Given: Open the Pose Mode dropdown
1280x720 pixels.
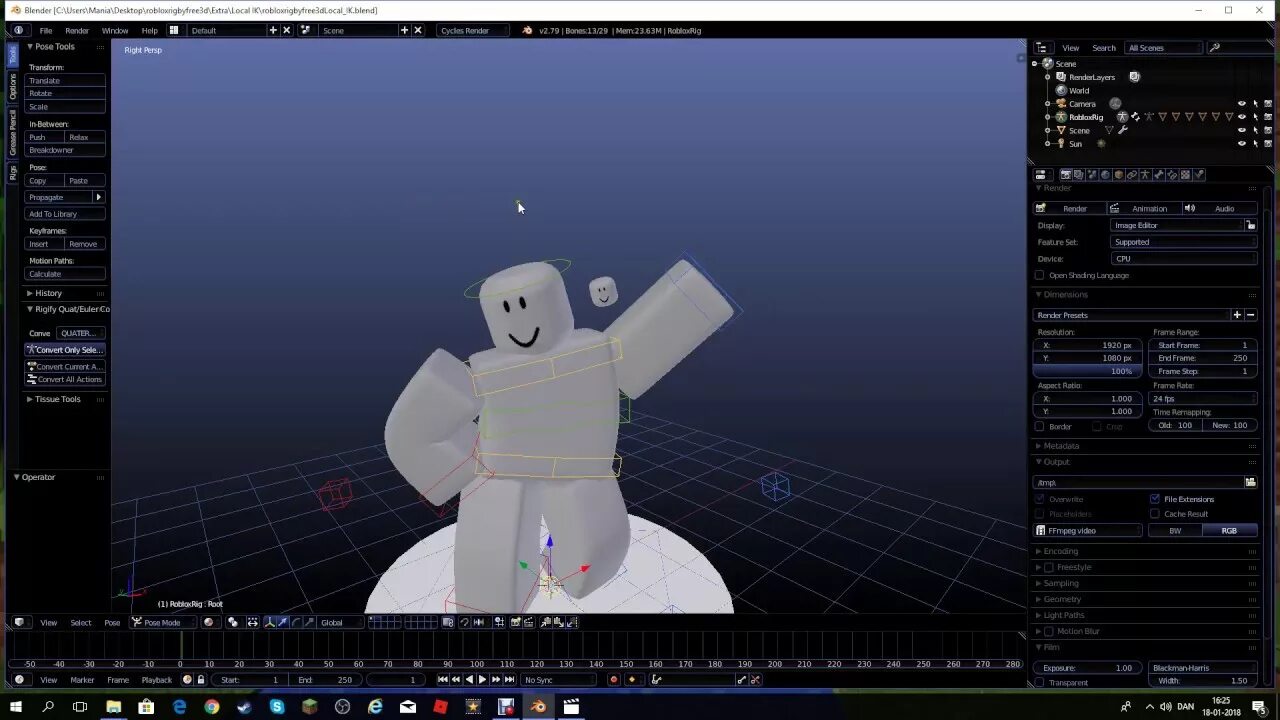Looking at the screenshot, I should [x=163, y=622].
